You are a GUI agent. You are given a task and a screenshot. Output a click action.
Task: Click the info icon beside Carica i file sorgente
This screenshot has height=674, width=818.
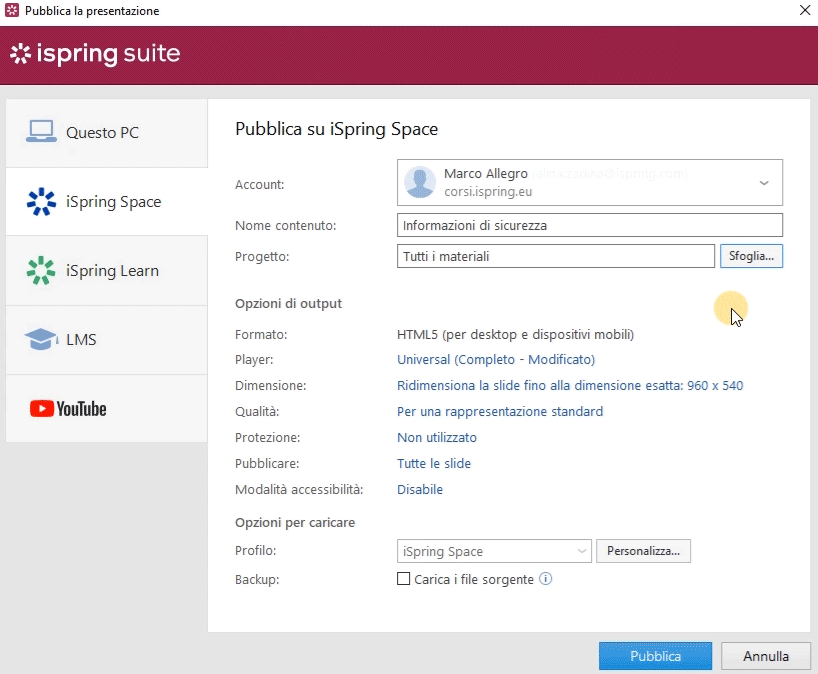pos(546,579)
